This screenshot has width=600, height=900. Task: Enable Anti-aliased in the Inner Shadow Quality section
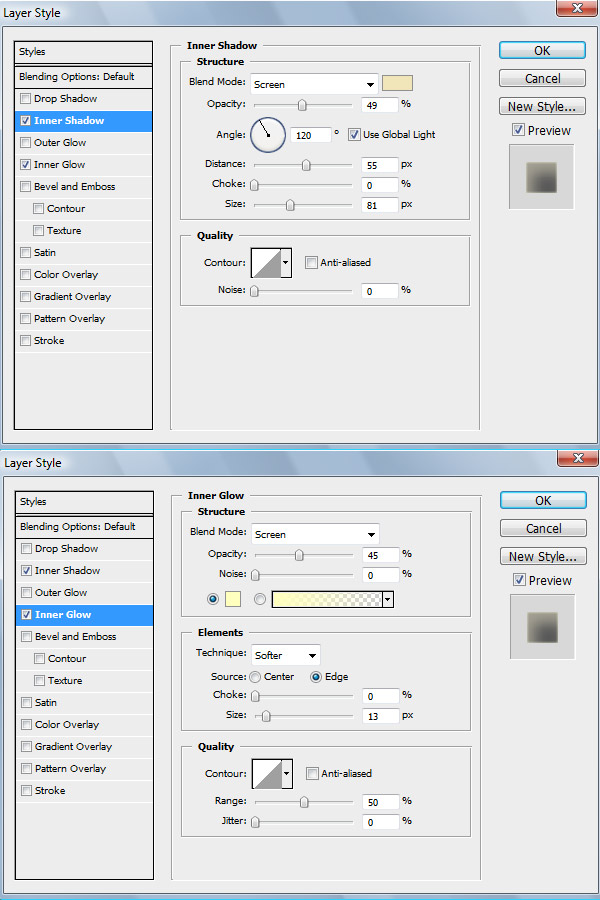pos(311,262)
